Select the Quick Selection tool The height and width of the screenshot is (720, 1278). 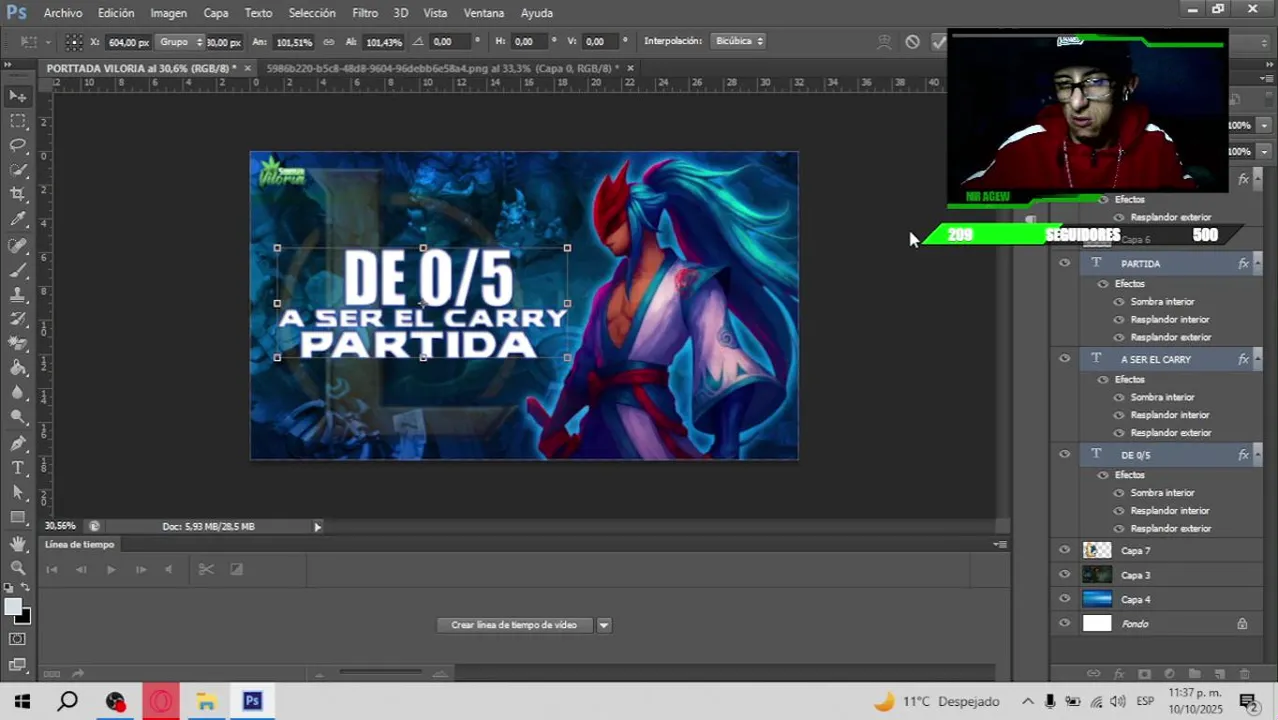click(x=18, y=170)
